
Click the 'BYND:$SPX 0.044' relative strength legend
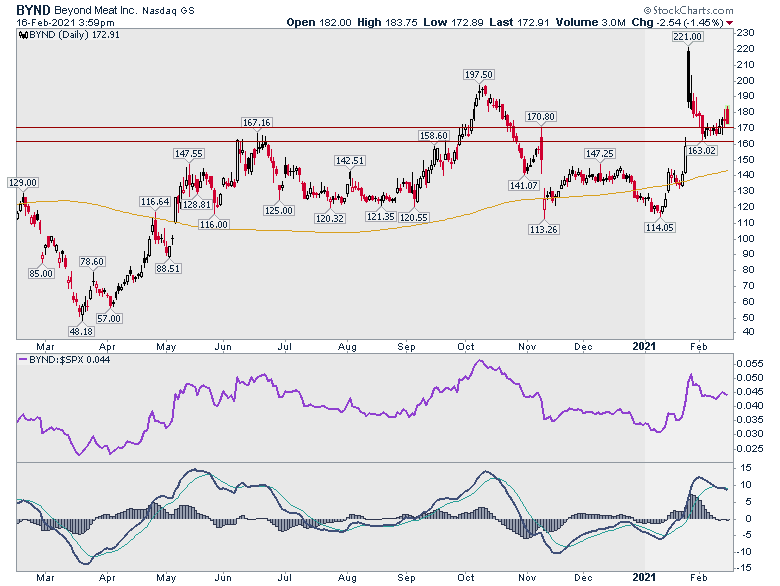pyautogui.click(x=70, y=360)
